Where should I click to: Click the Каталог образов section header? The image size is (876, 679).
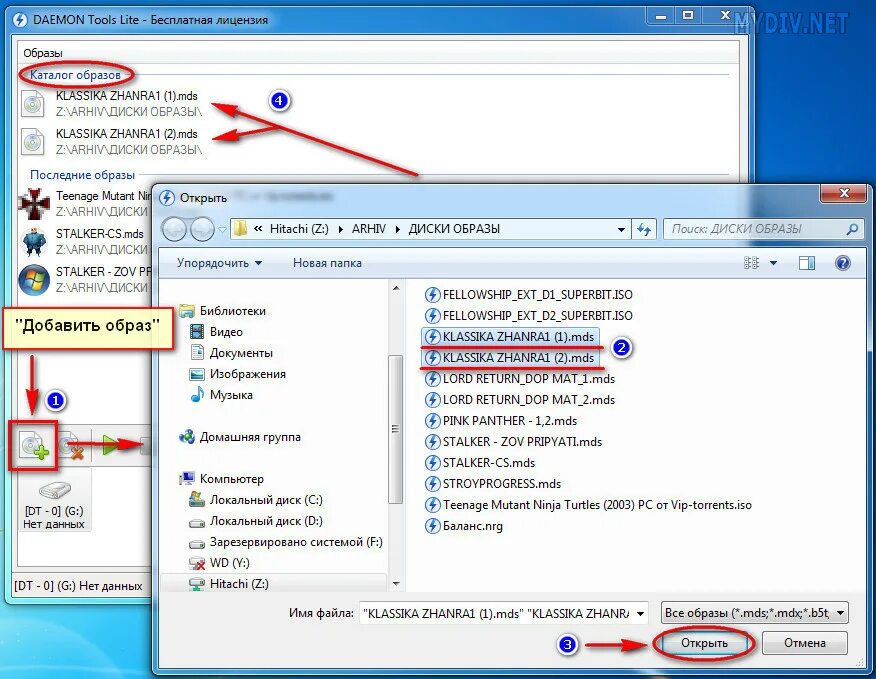tap(75, 75)
